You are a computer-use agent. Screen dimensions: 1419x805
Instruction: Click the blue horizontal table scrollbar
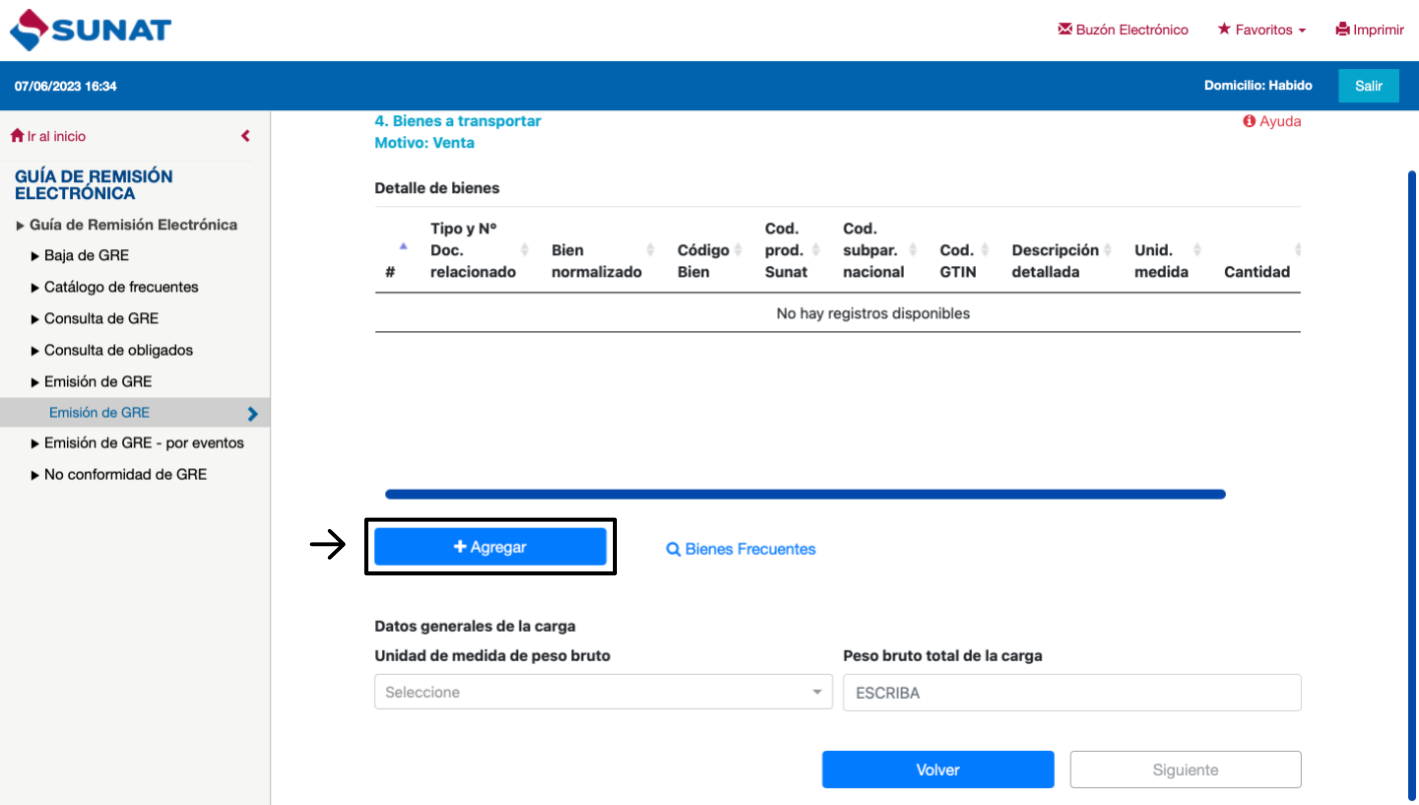click(805, 494)
